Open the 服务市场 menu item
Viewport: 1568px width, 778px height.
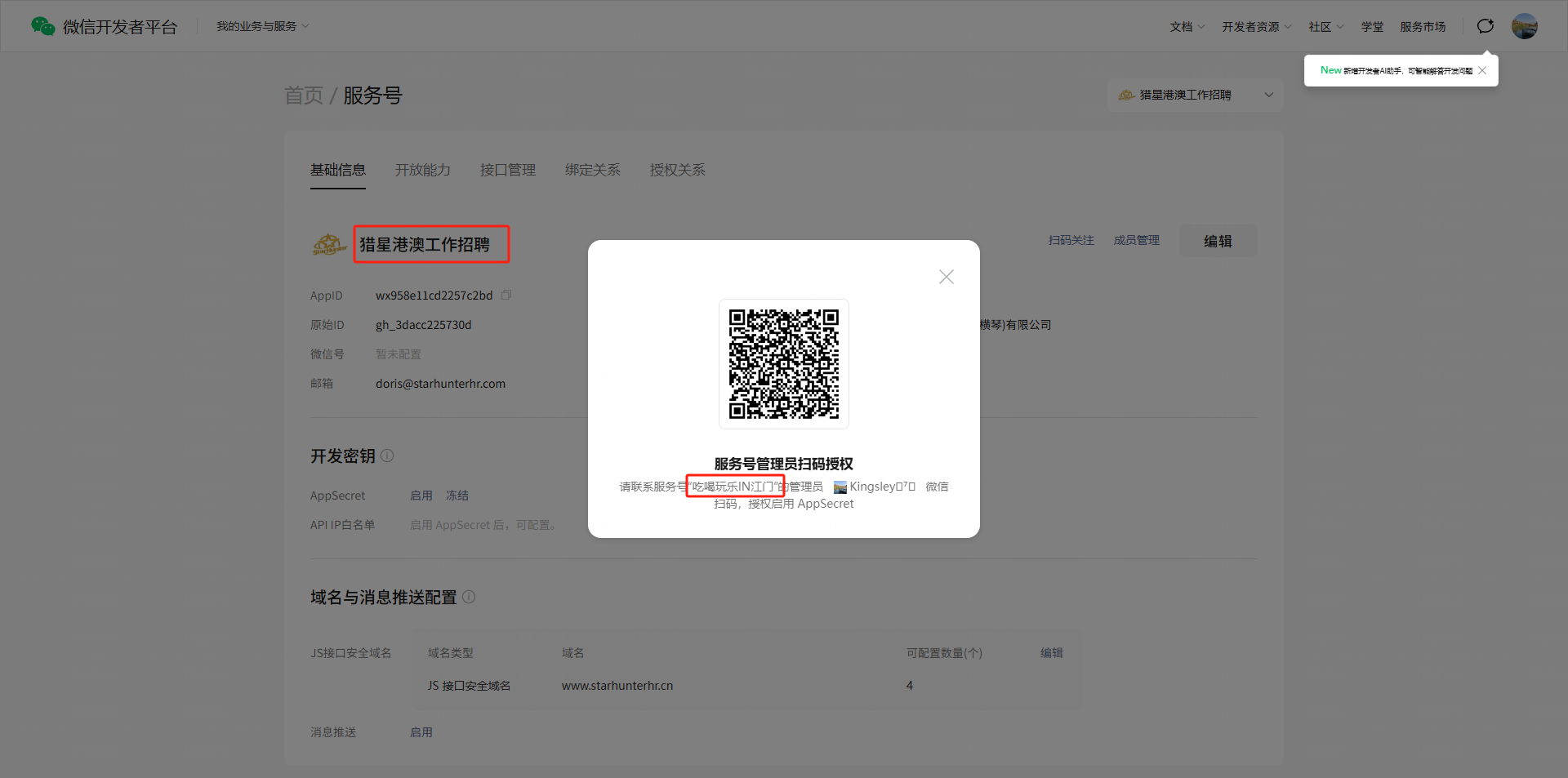point(1423,27)
